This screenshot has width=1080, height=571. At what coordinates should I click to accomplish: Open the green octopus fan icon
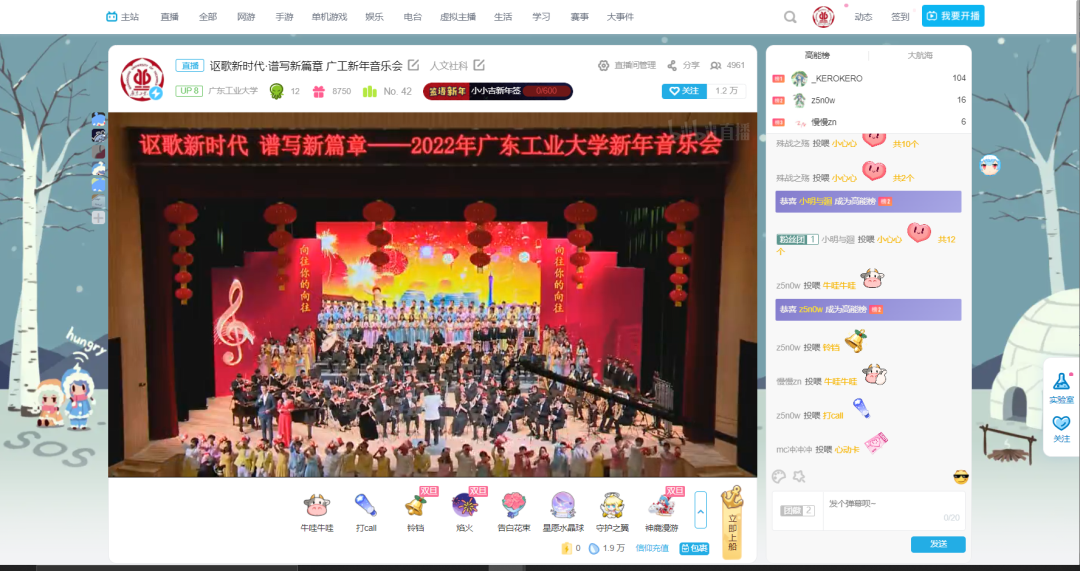click(x=277, y=91)
